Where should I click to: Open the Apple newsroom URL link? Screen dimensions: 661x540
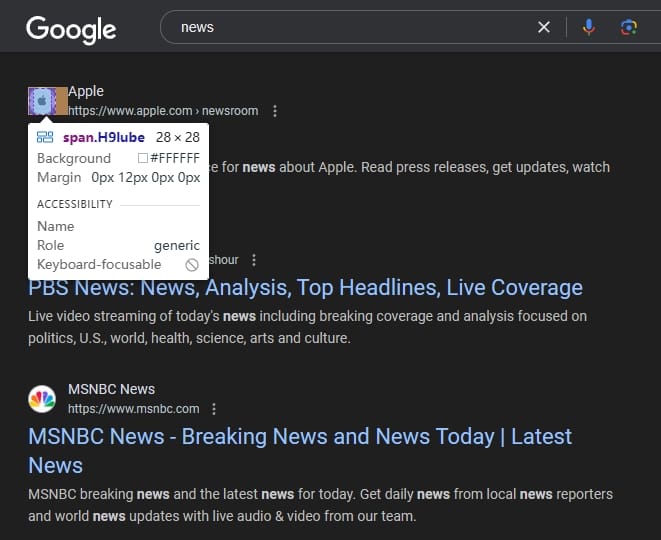pyautogui.click(x=163, y=111)
